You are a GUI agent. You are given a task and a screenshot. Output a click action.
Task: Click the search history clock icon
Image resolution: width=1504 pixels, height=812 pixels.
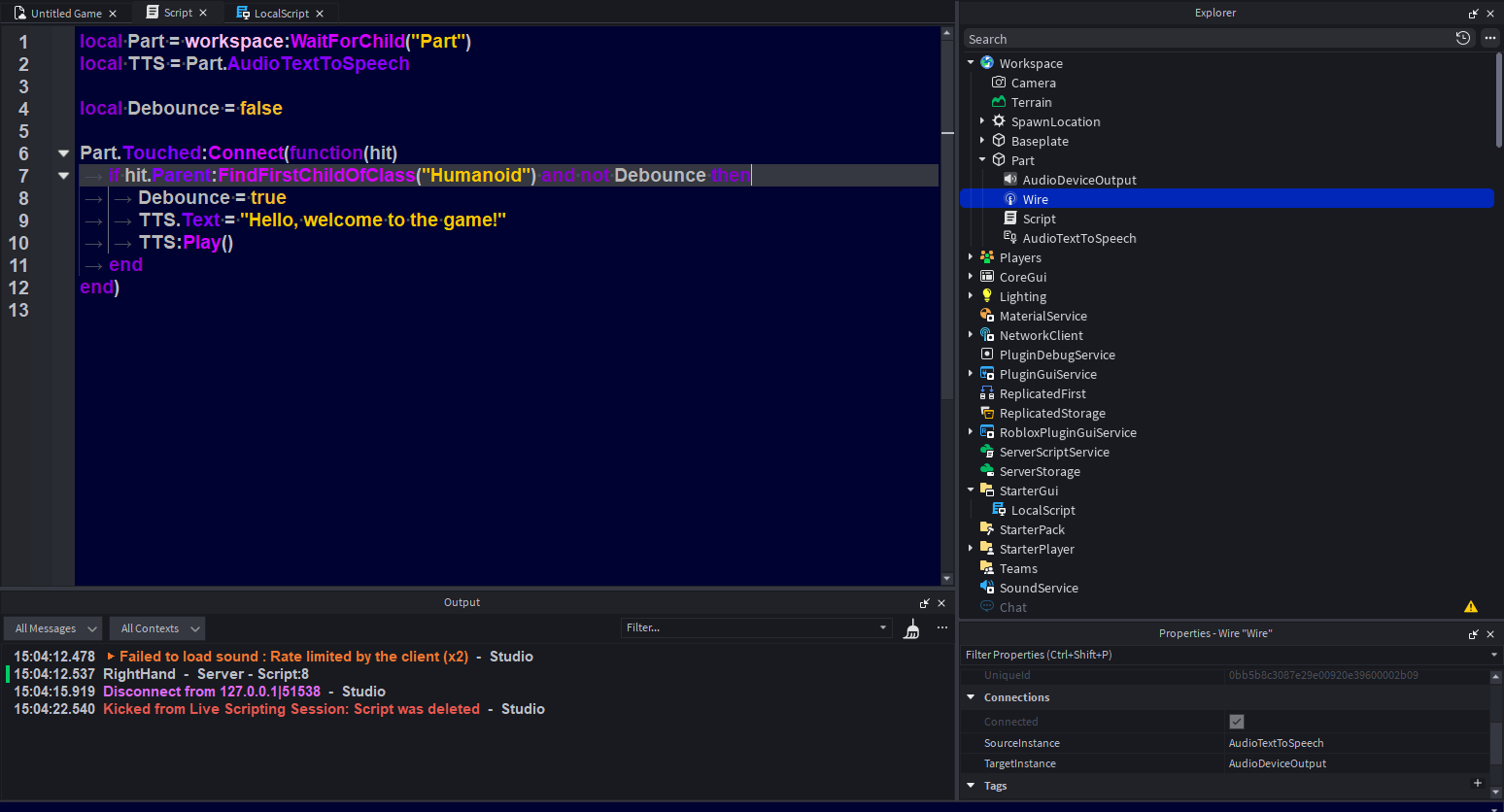tap(1462, 39)
